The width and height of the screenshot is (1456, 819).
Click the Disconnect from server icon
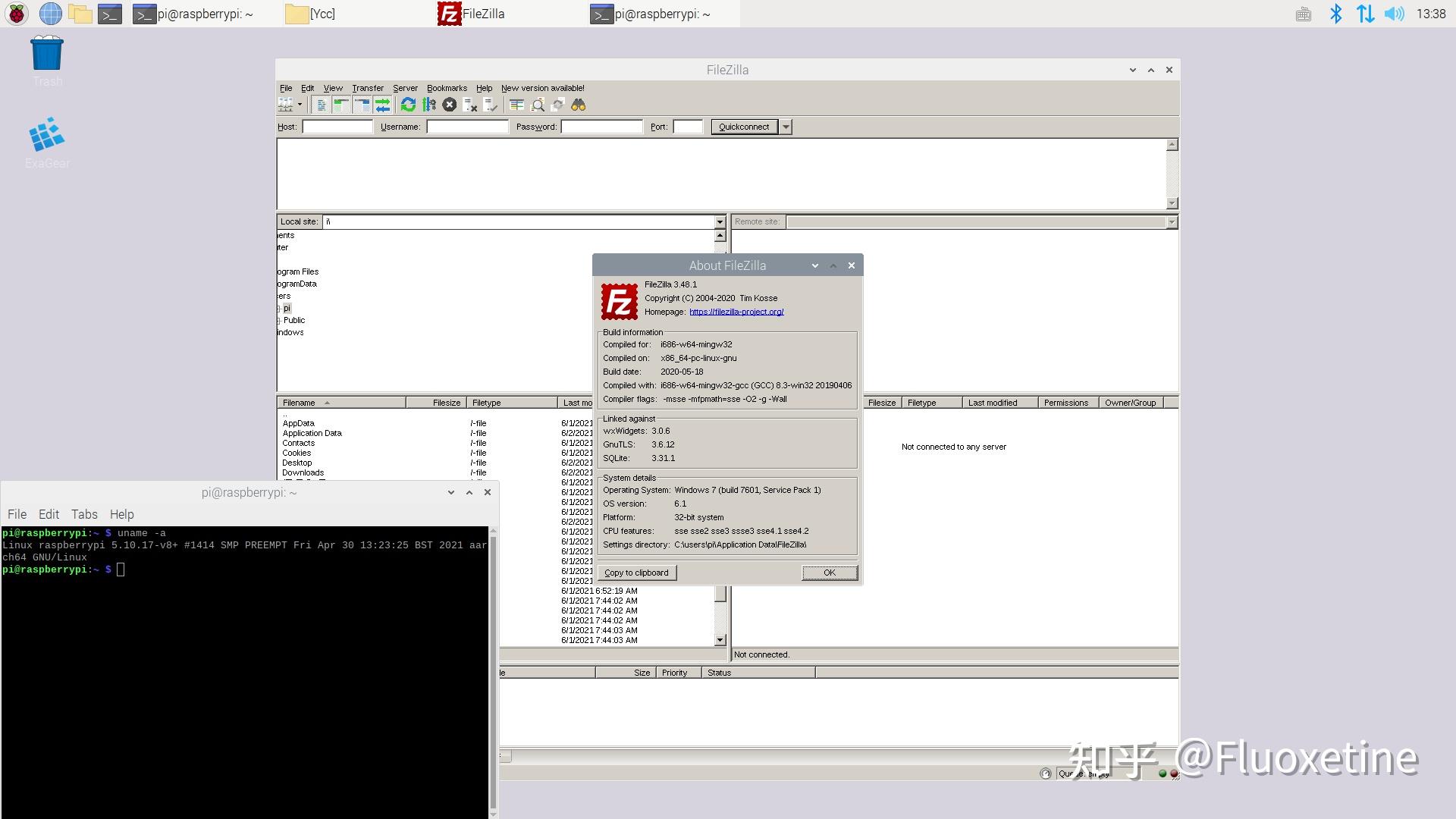[x=470, y=105]
